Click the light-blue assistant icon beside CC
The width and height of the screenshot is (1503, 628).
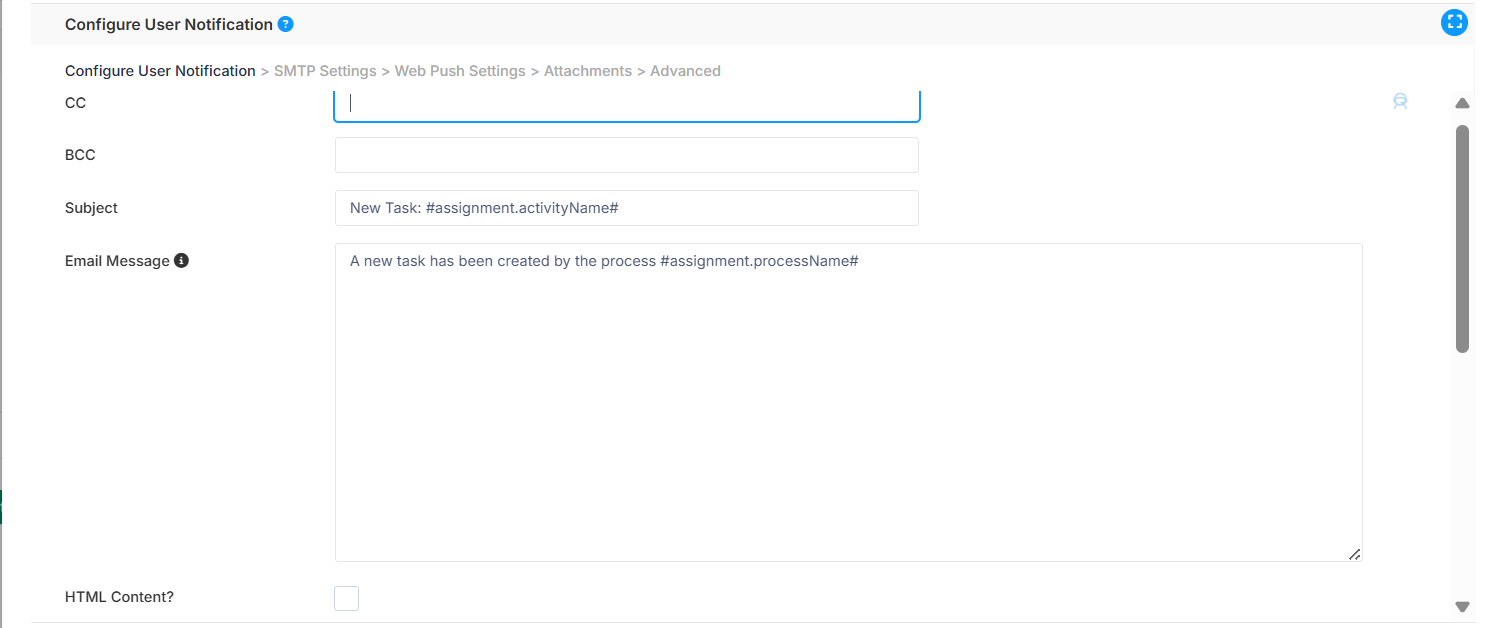(1400, 101)
